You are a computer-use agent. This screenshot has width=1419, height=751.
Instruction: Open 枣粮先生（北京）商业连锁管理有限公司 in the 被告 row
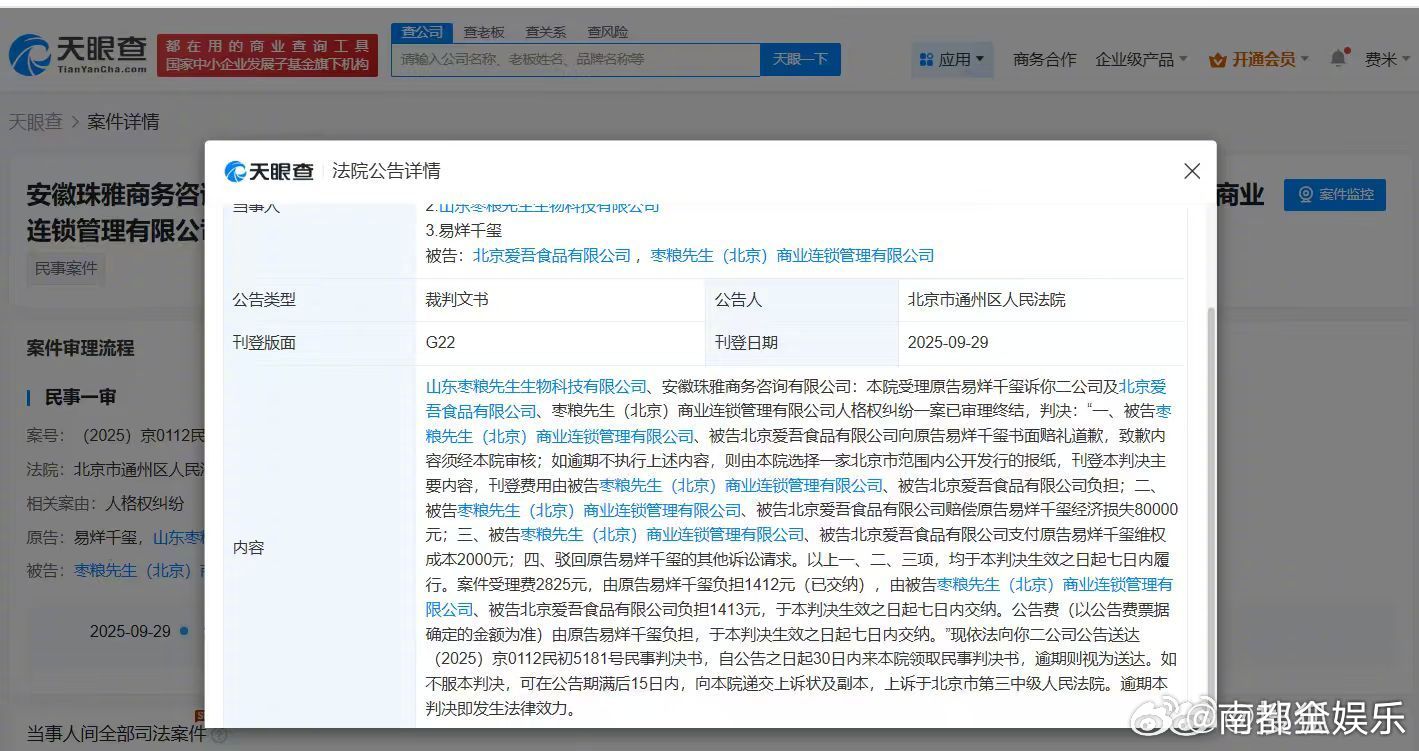pos(792,255)
